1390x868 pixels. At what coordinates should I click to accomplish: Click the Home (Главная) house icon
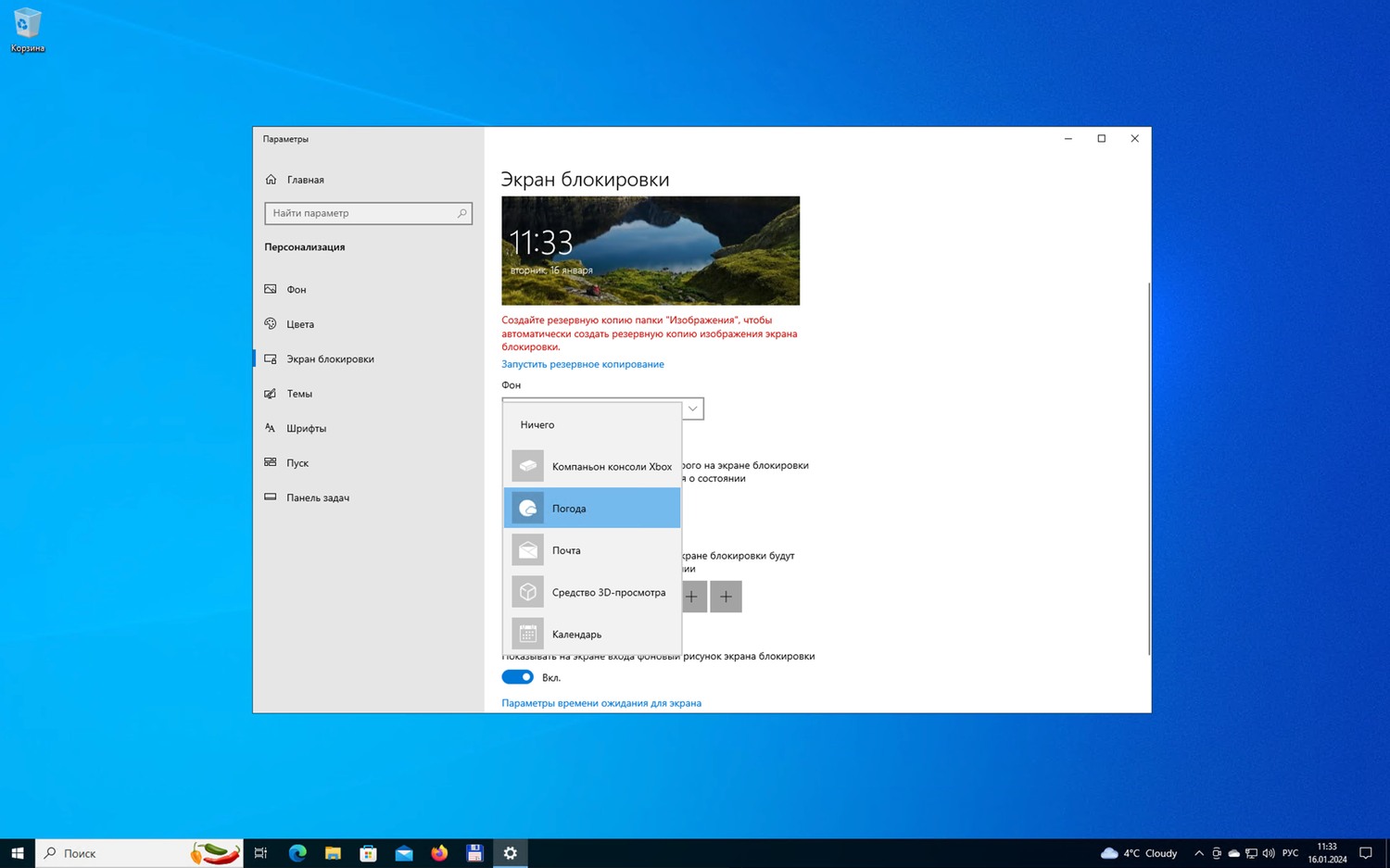[x=271, y=180]
